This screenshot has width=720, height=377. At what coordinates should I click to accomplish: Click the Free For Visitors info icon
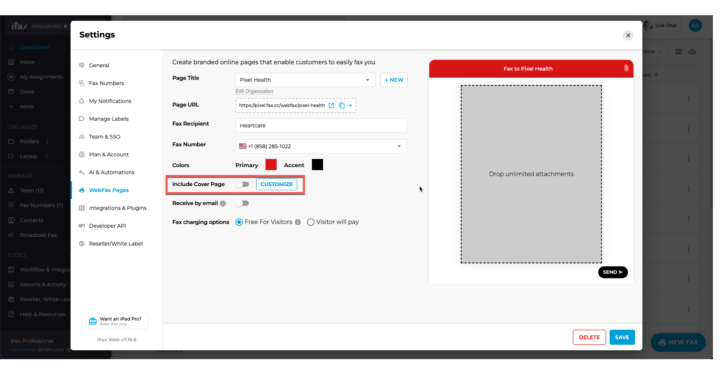[298, 222]
